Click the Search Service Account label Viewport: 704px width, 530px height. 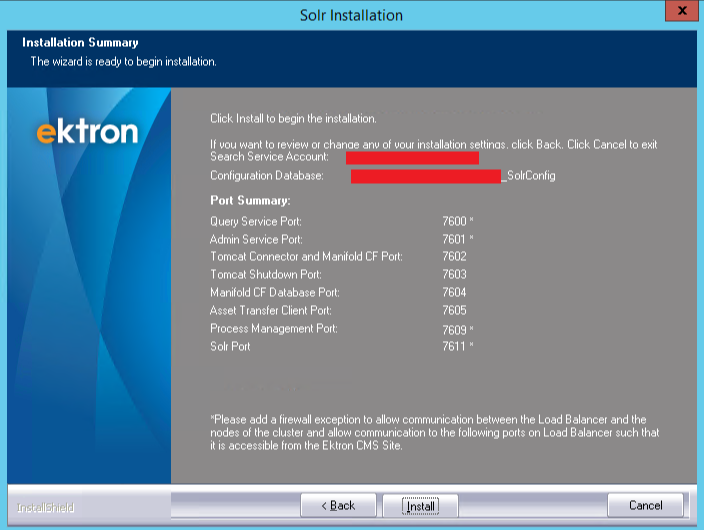(x=269, y=157)
